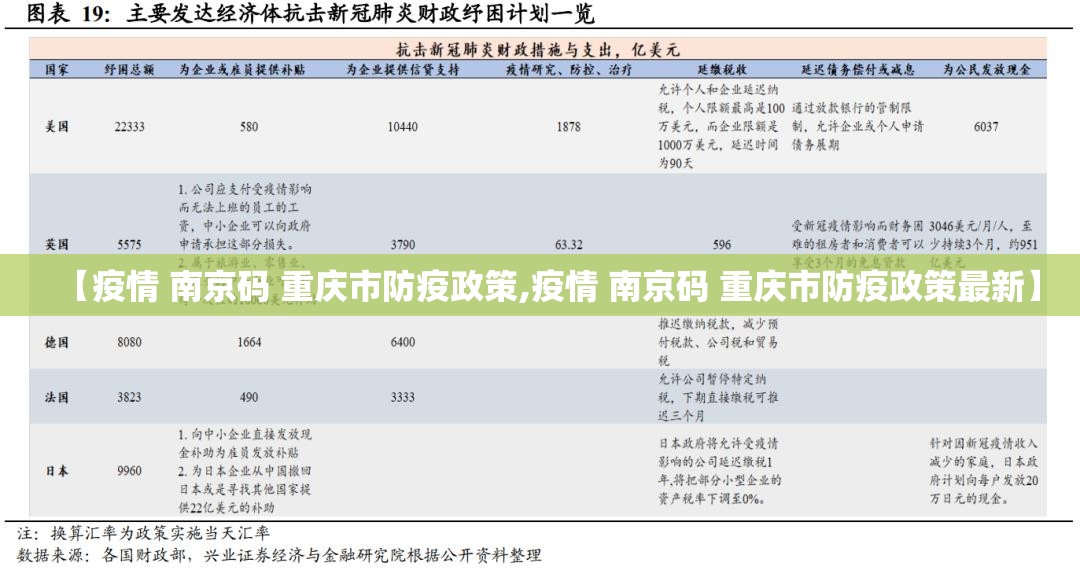Click the 英国 tax value 596

722,244
